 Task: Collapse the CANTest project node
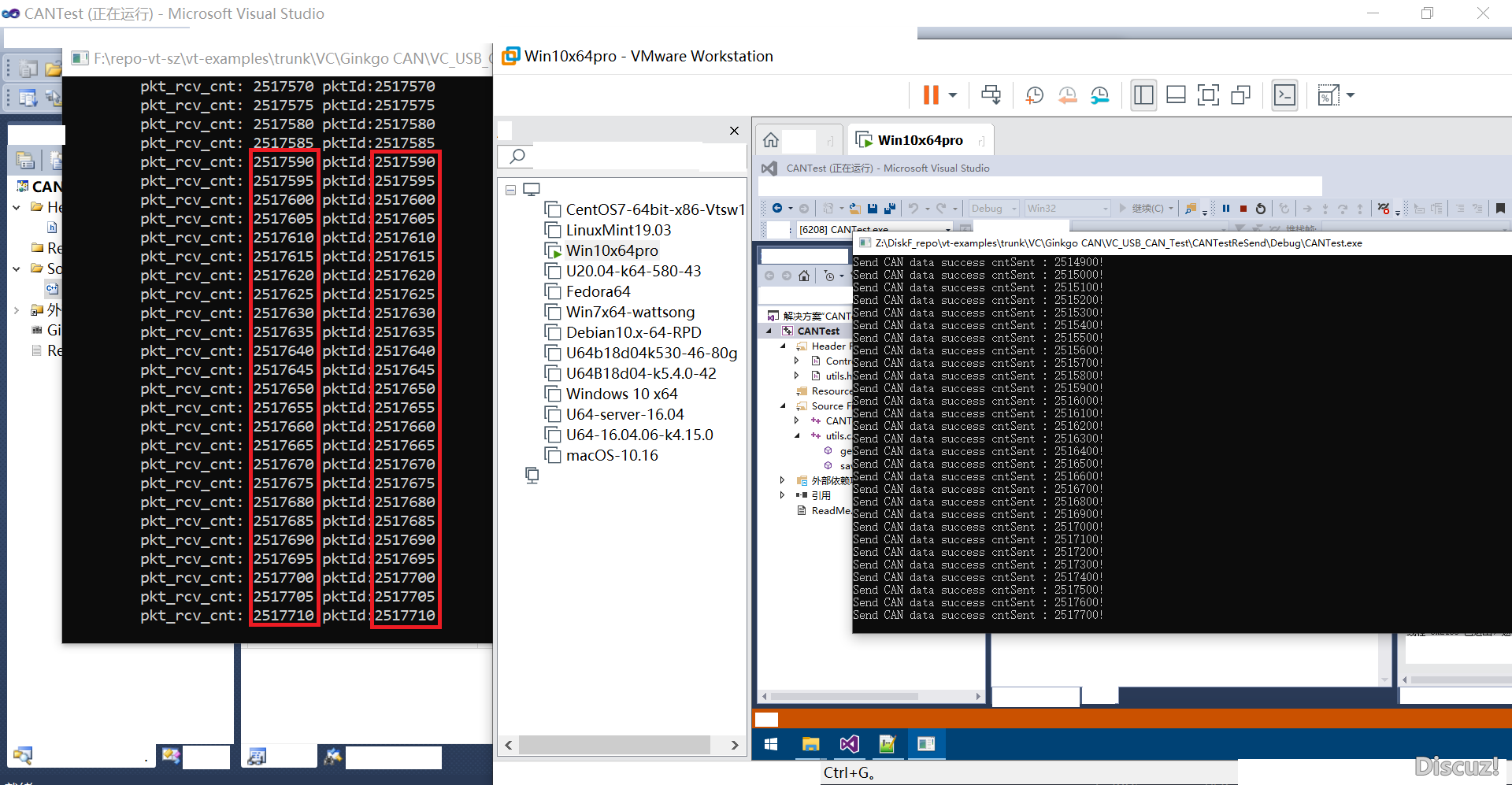point(769,331)
